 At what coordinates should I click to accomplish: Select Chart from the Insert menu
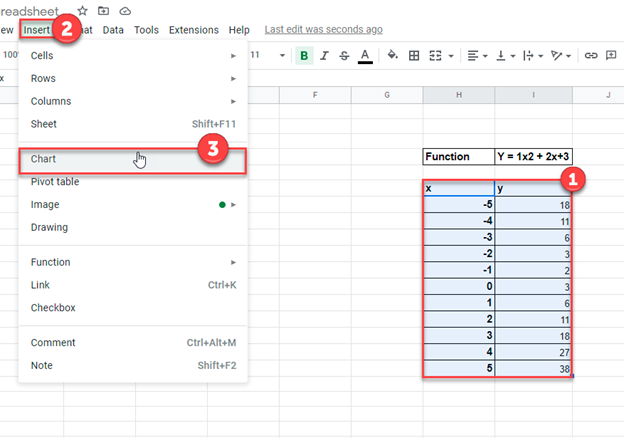coord(132,159)
